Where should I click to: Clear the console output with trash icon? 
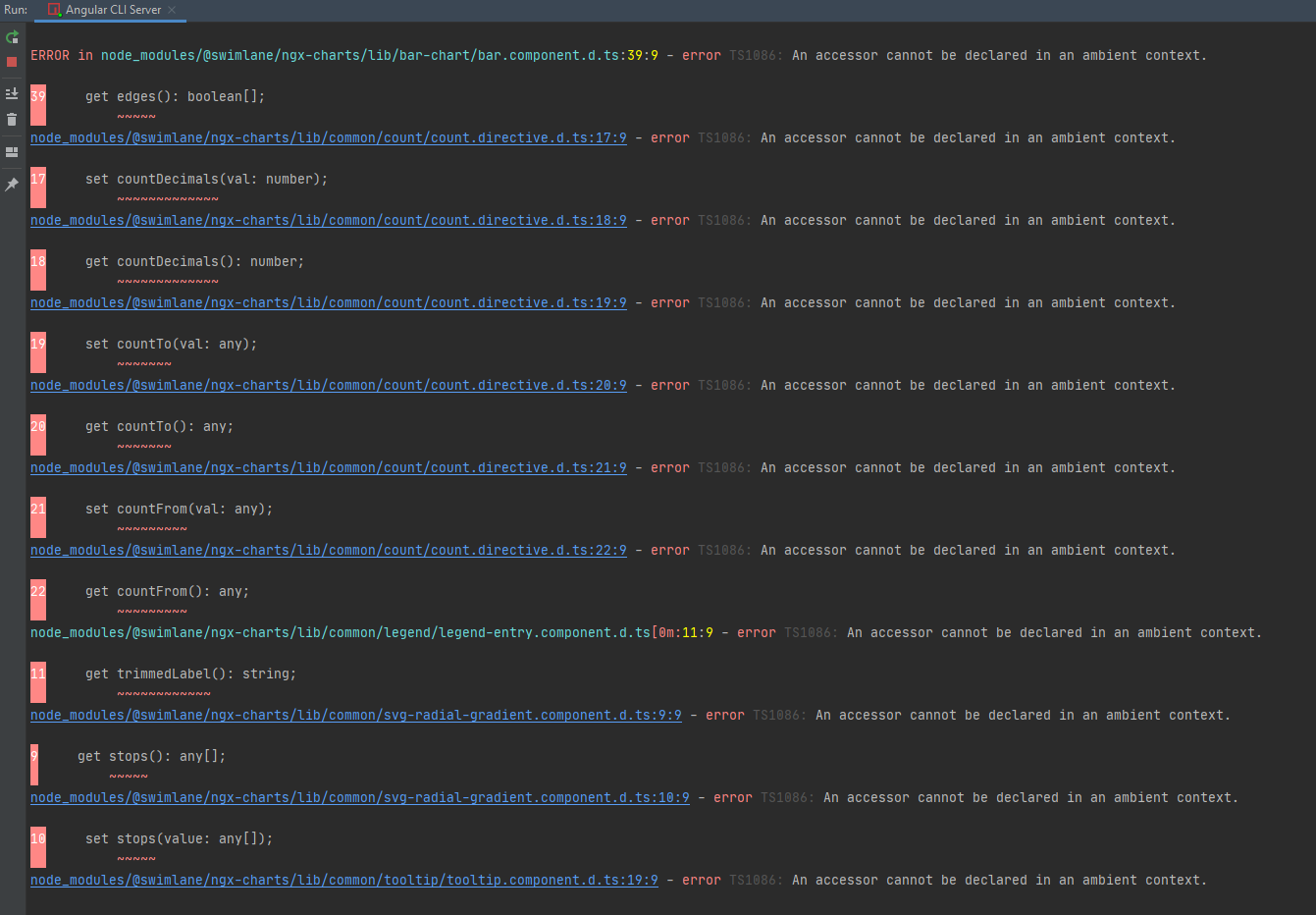click(x=12, y=118)
